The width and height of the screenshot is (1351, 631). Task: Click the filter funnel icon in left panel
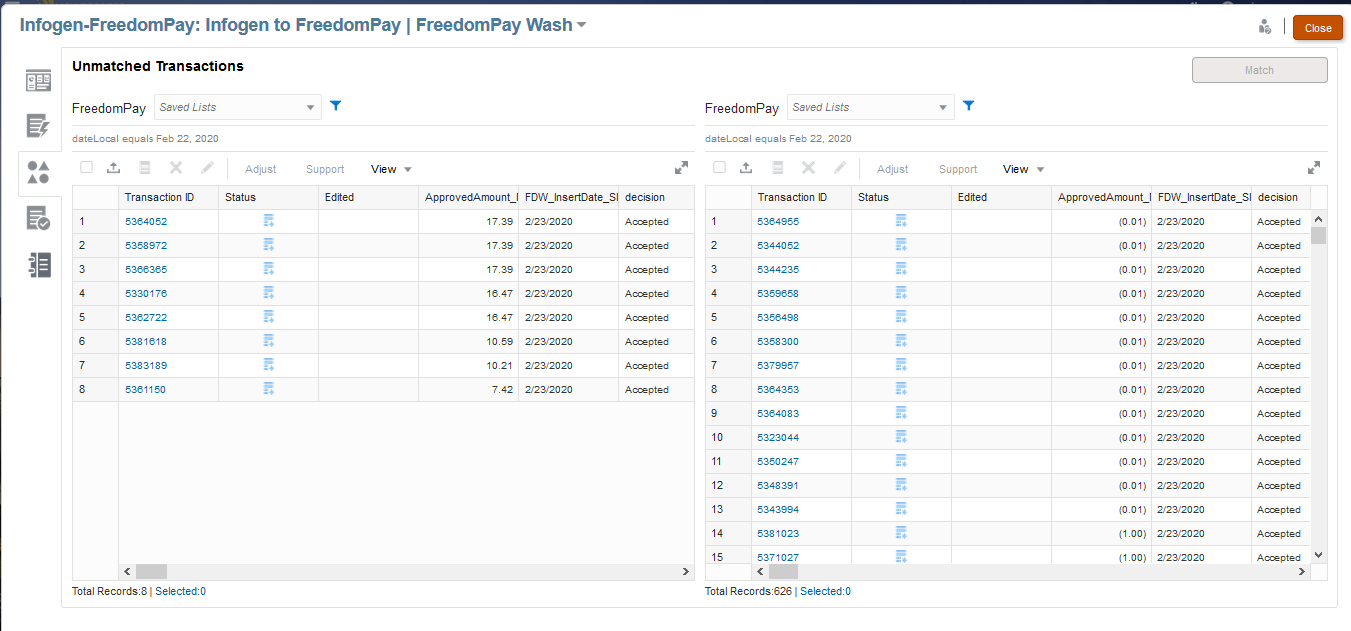[336, 106]
